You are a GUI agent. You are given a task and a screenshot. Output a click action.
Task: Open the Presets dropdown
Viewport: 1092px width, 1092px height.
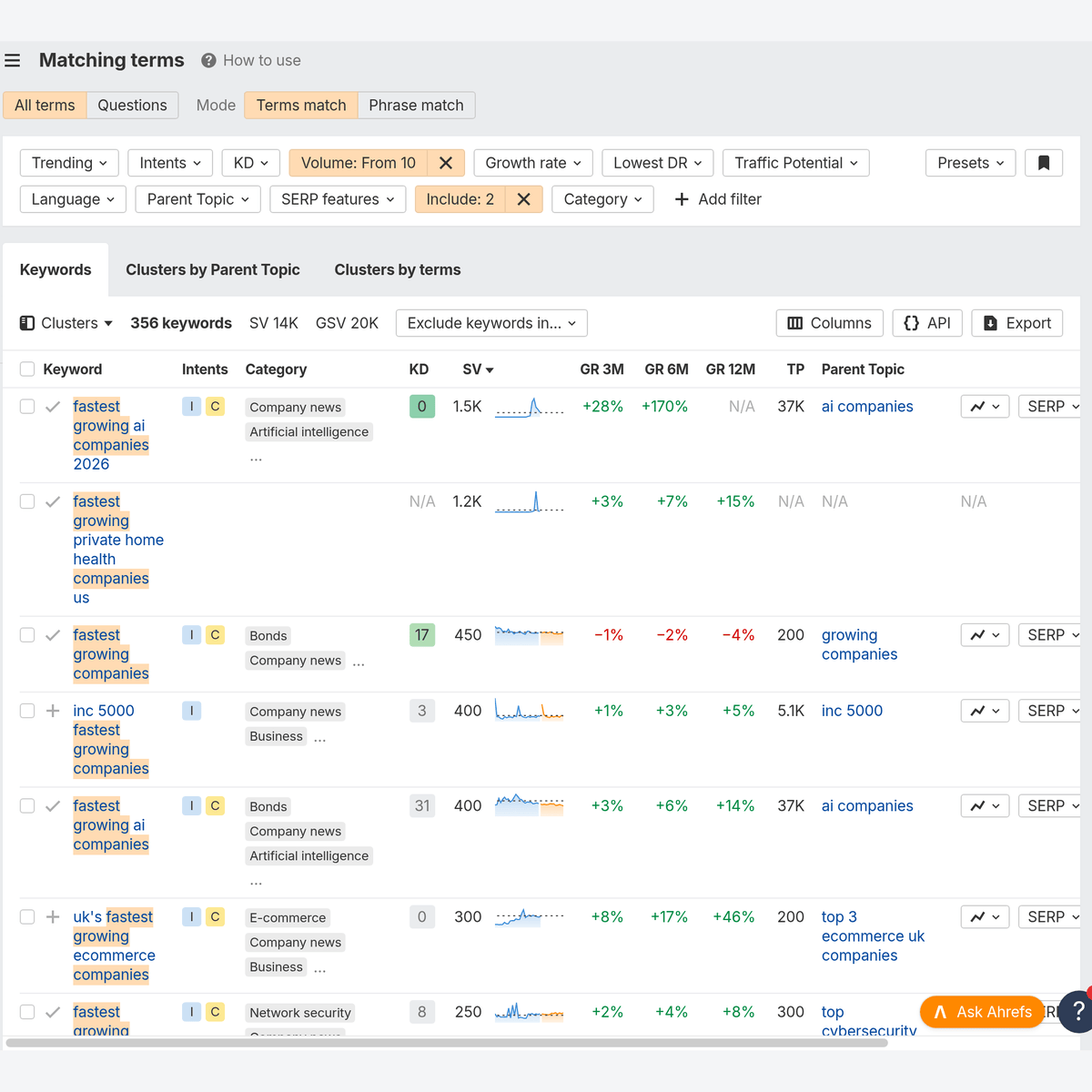(970, 163)
